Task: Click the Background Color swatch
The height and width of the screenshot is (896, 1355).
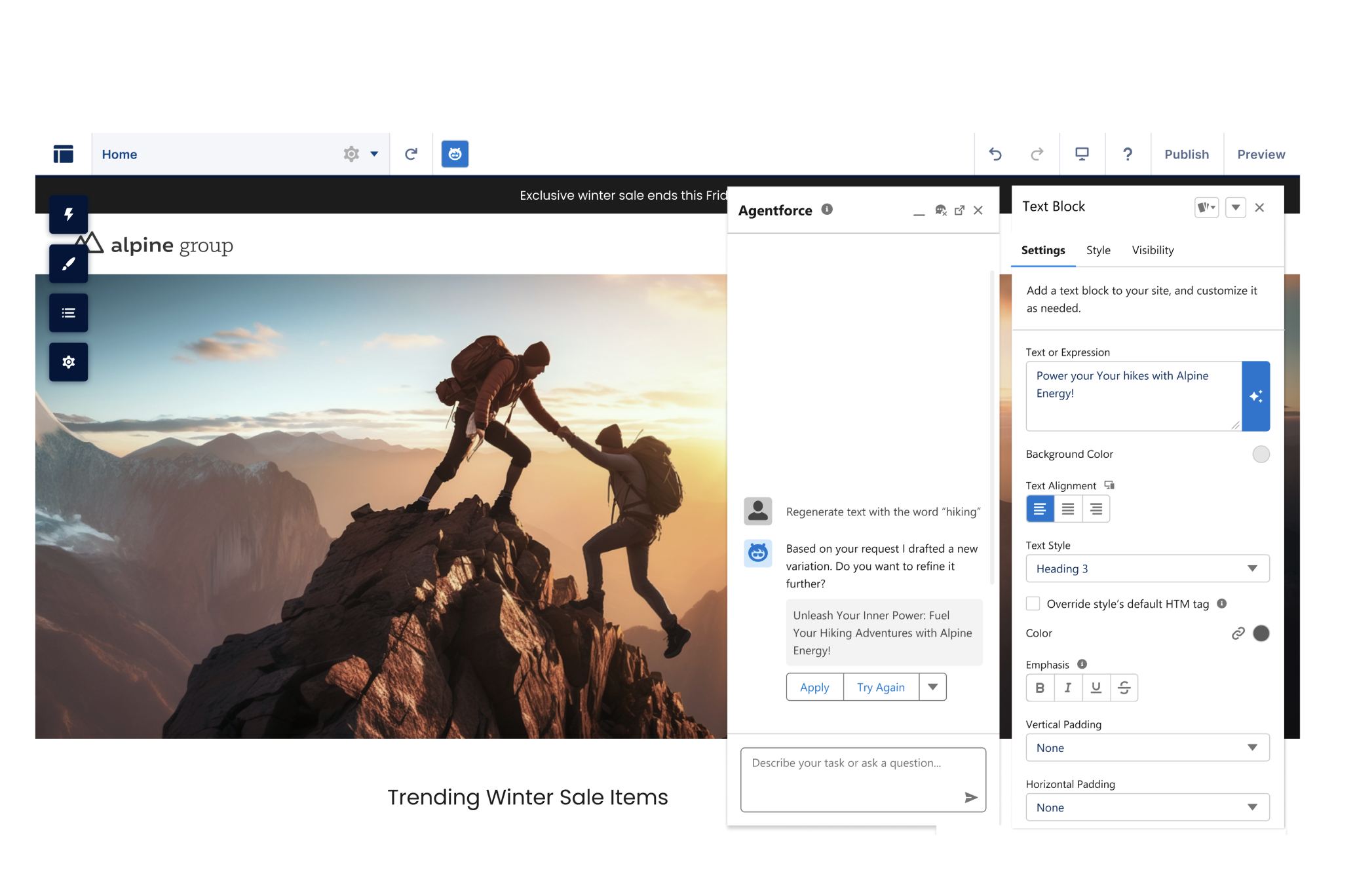Action: coord(1261,454)
